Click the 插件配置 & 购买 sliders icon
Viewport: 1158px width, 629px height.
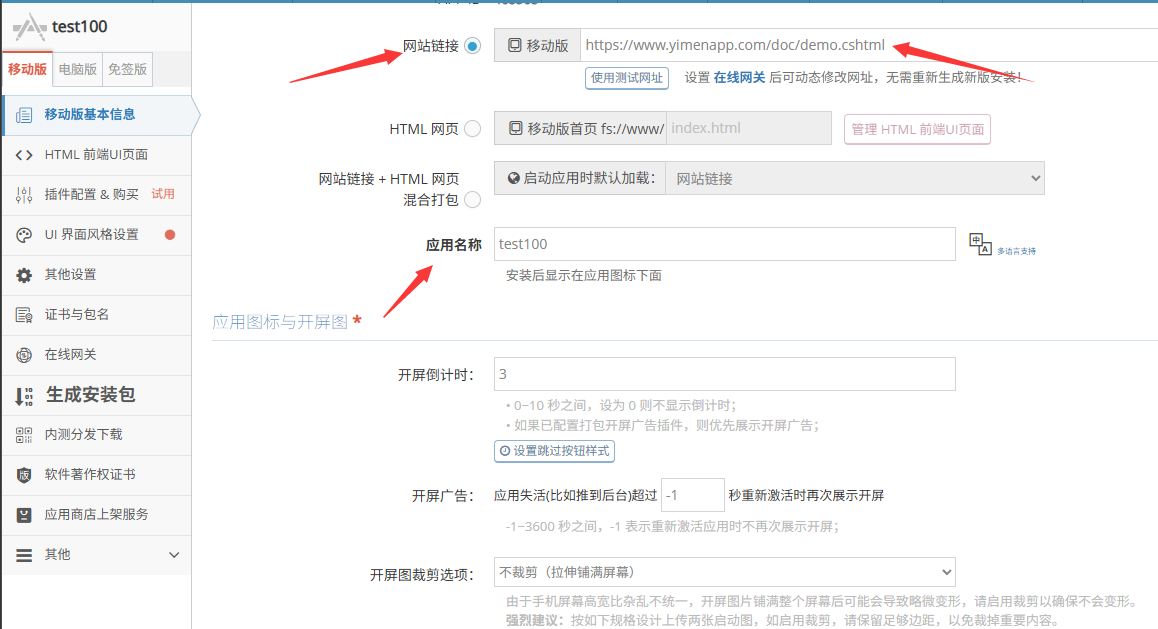[x=24, y=195]
